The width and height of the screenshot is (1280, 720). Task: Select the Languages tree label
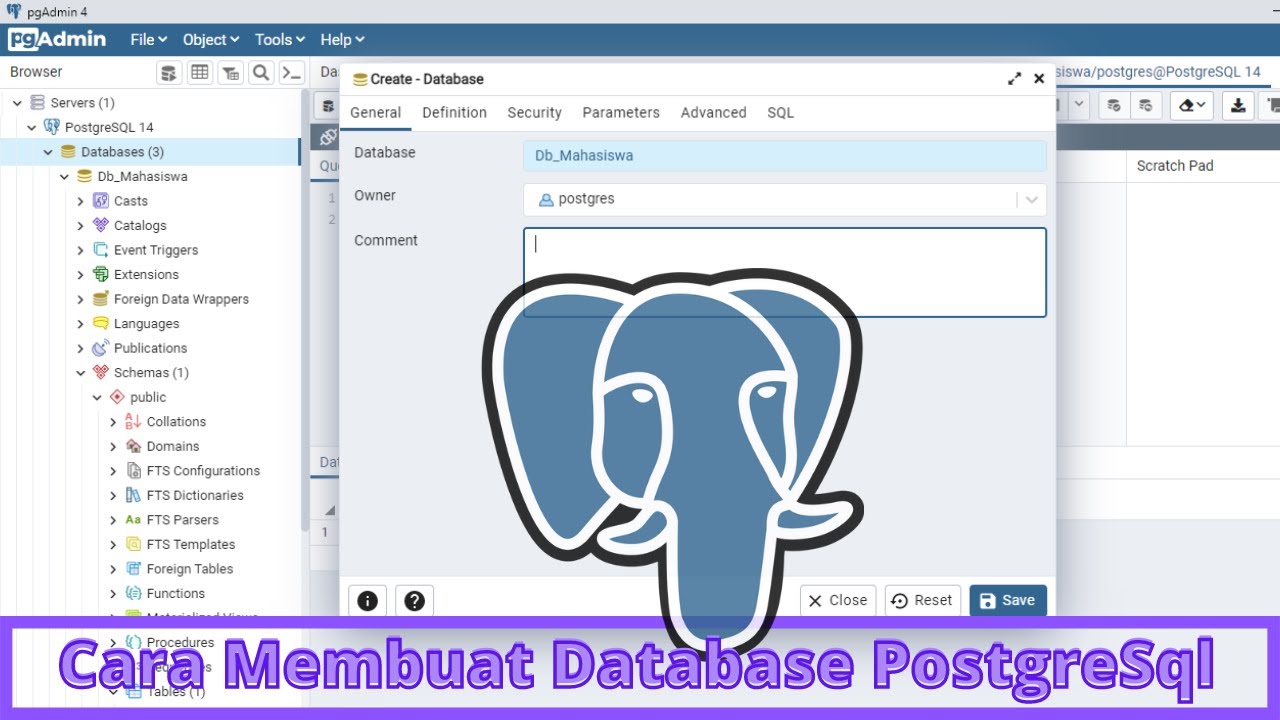click(146, 323)
